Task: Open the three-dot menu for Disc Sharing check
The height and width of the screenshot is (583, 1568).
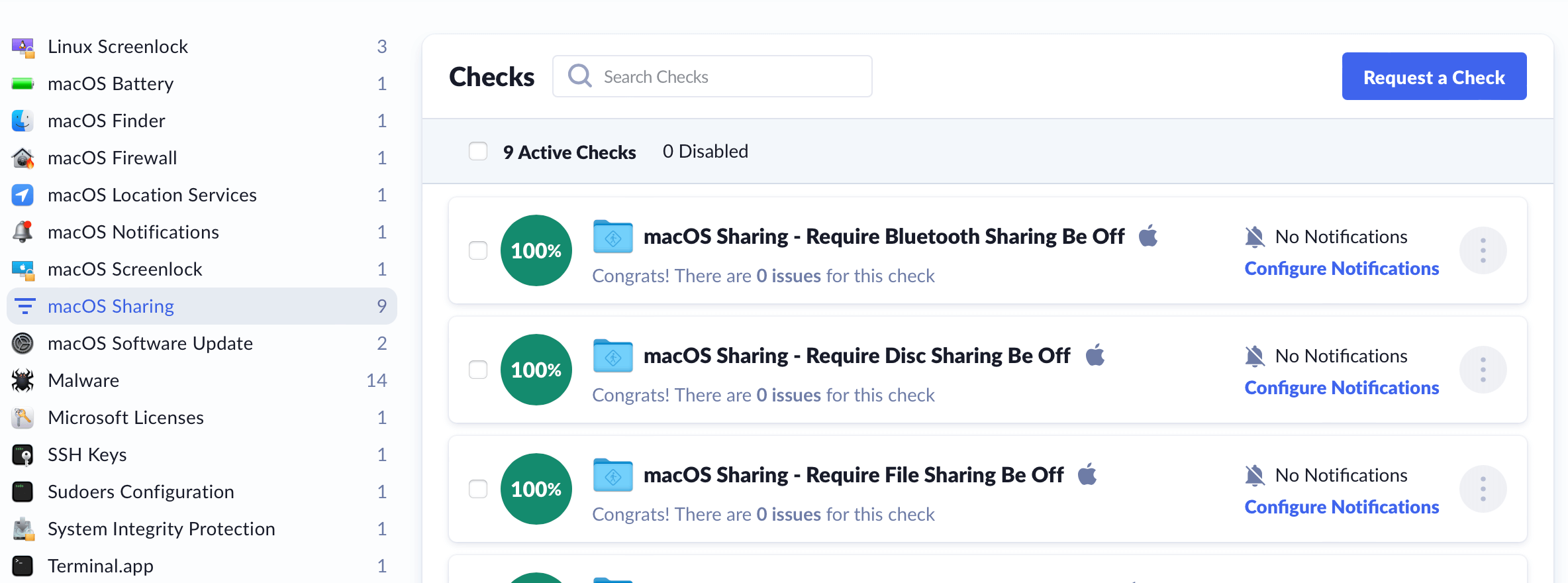Action: 1483,370
